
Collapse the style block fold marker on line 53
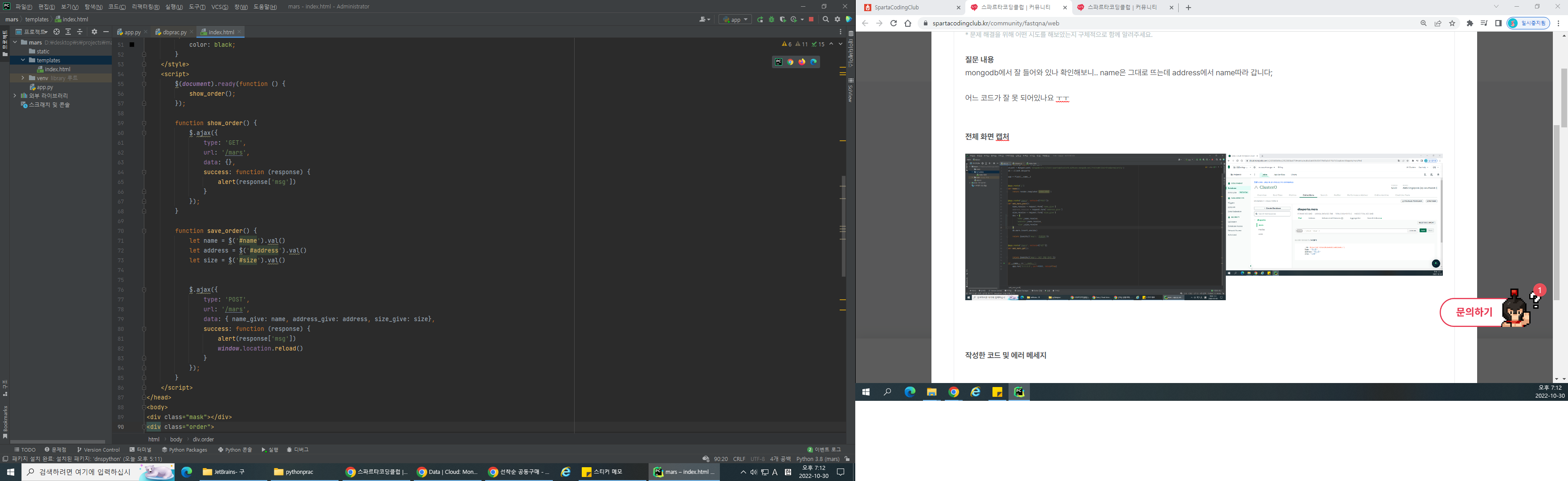144,64
